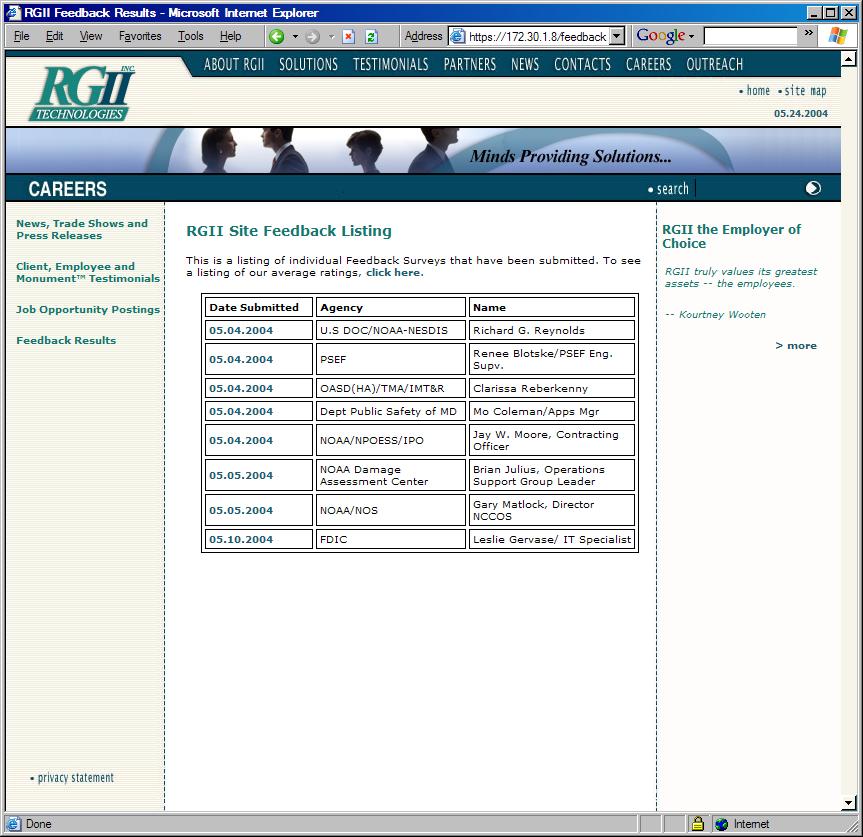The width and height of the screenshot is (863, 837).
Task: Click inside the Google search field
Action: point(750,36)
